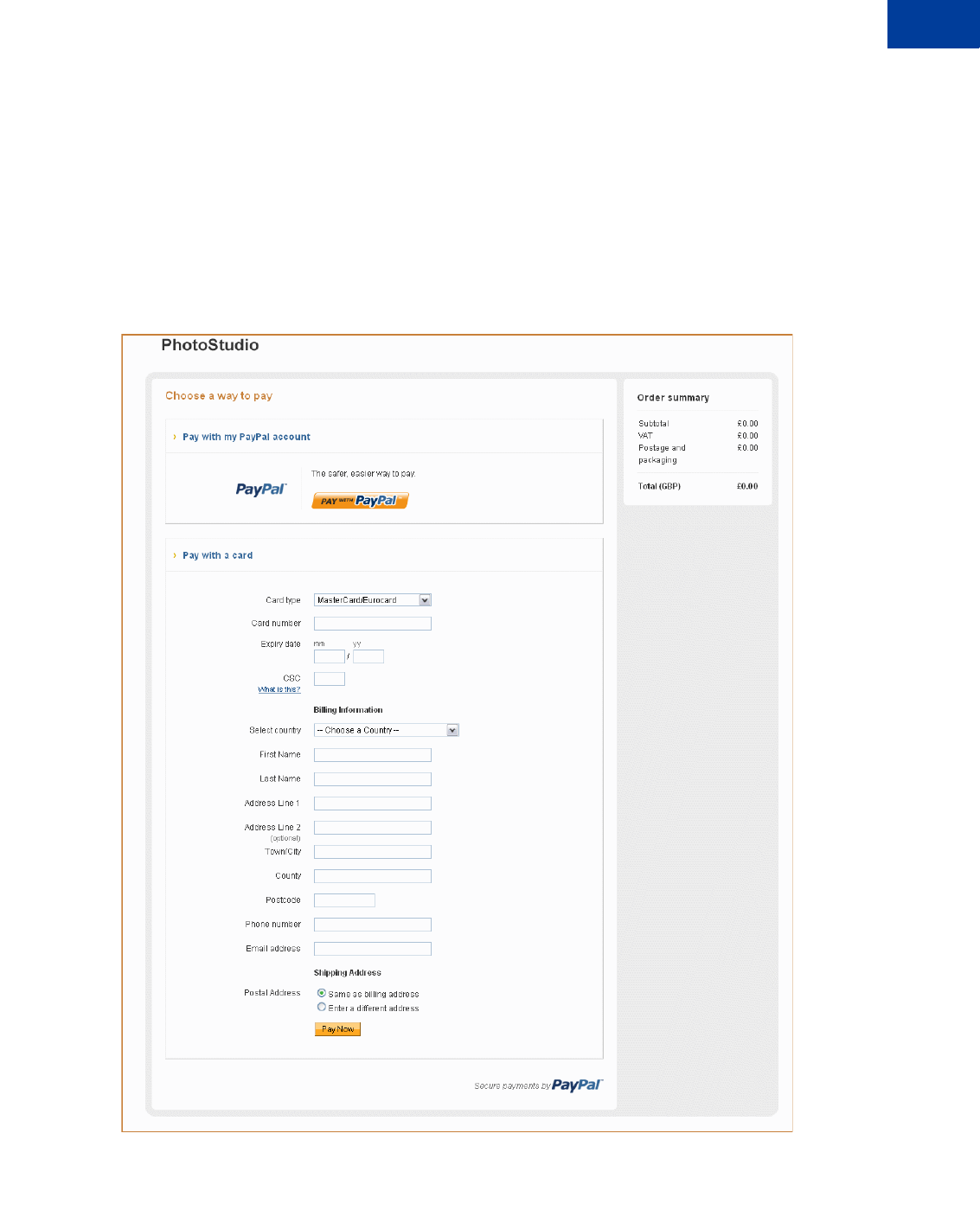Click the PayPal logo in the account section

pyautogui.click(x=261, y=490)
